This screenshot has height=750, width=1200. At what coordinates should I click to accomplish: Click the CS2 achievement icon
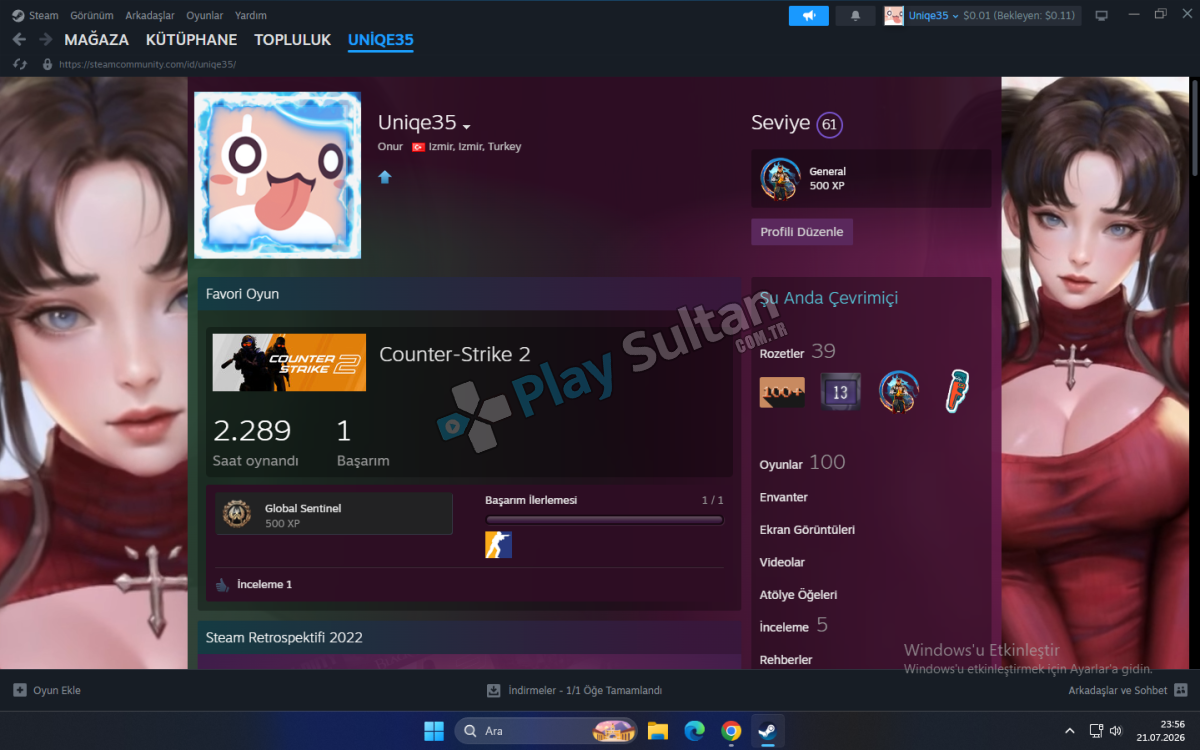coord(498,545)
